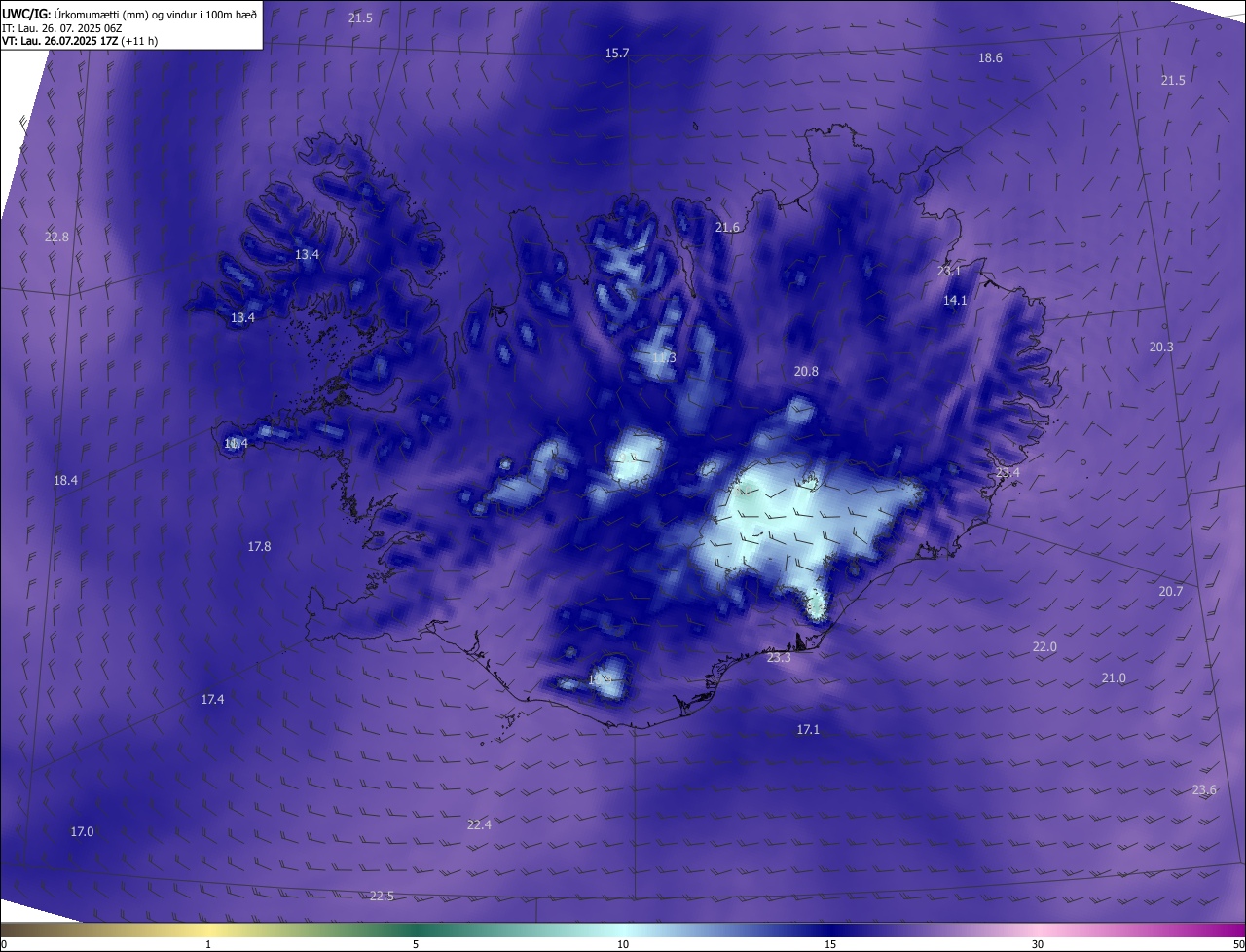
Task: Click the 10 tick on the colour scale
Action: pos(623,944)
